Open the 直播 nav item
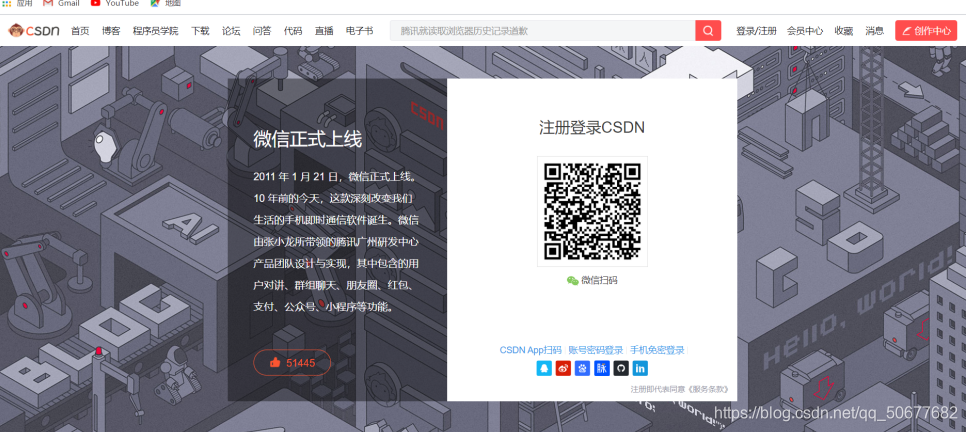 (x=324, y=31)
